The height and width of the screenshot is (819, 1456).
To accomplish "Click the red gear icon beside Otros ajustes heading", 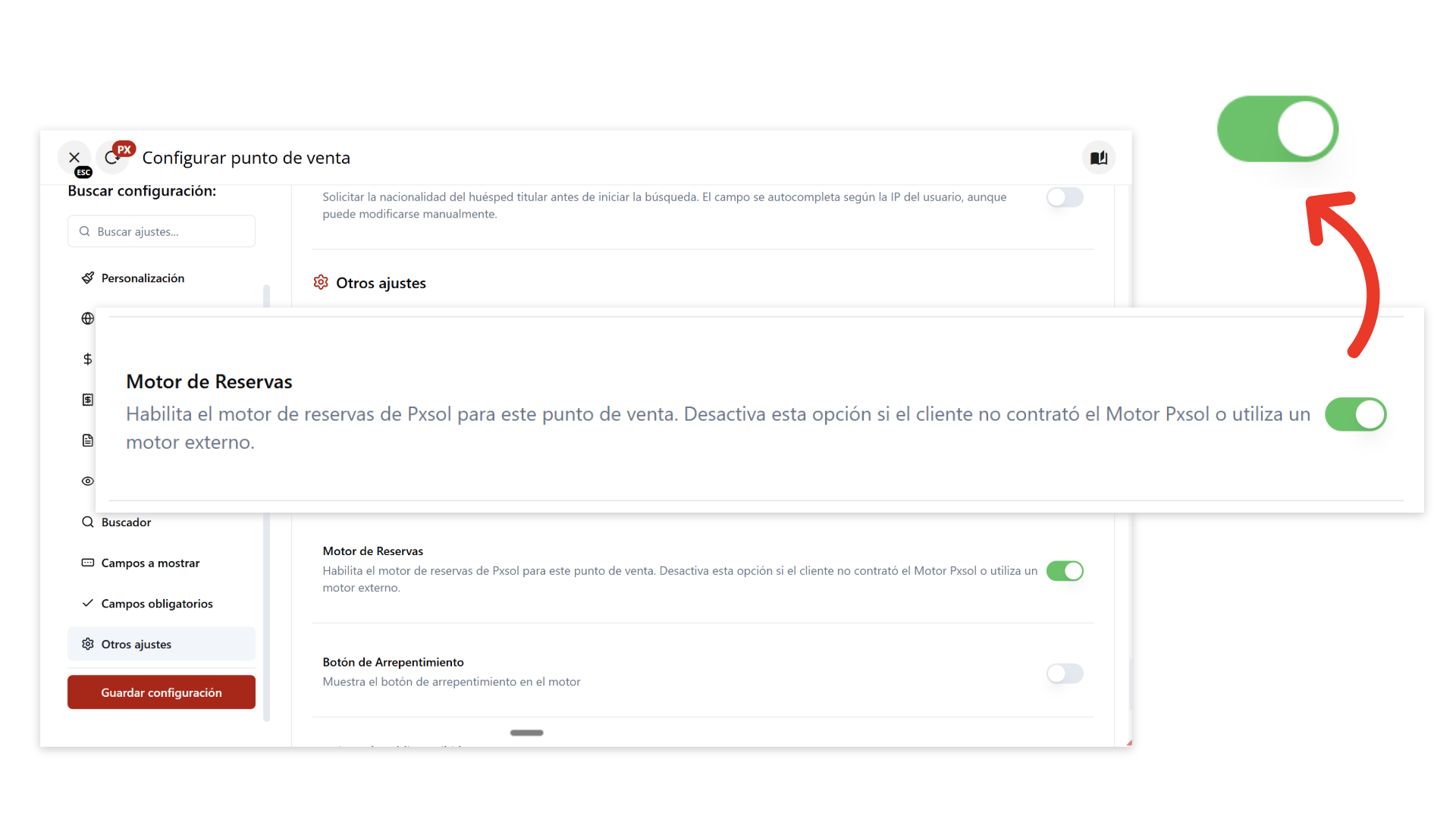I will tap(321, 283).
